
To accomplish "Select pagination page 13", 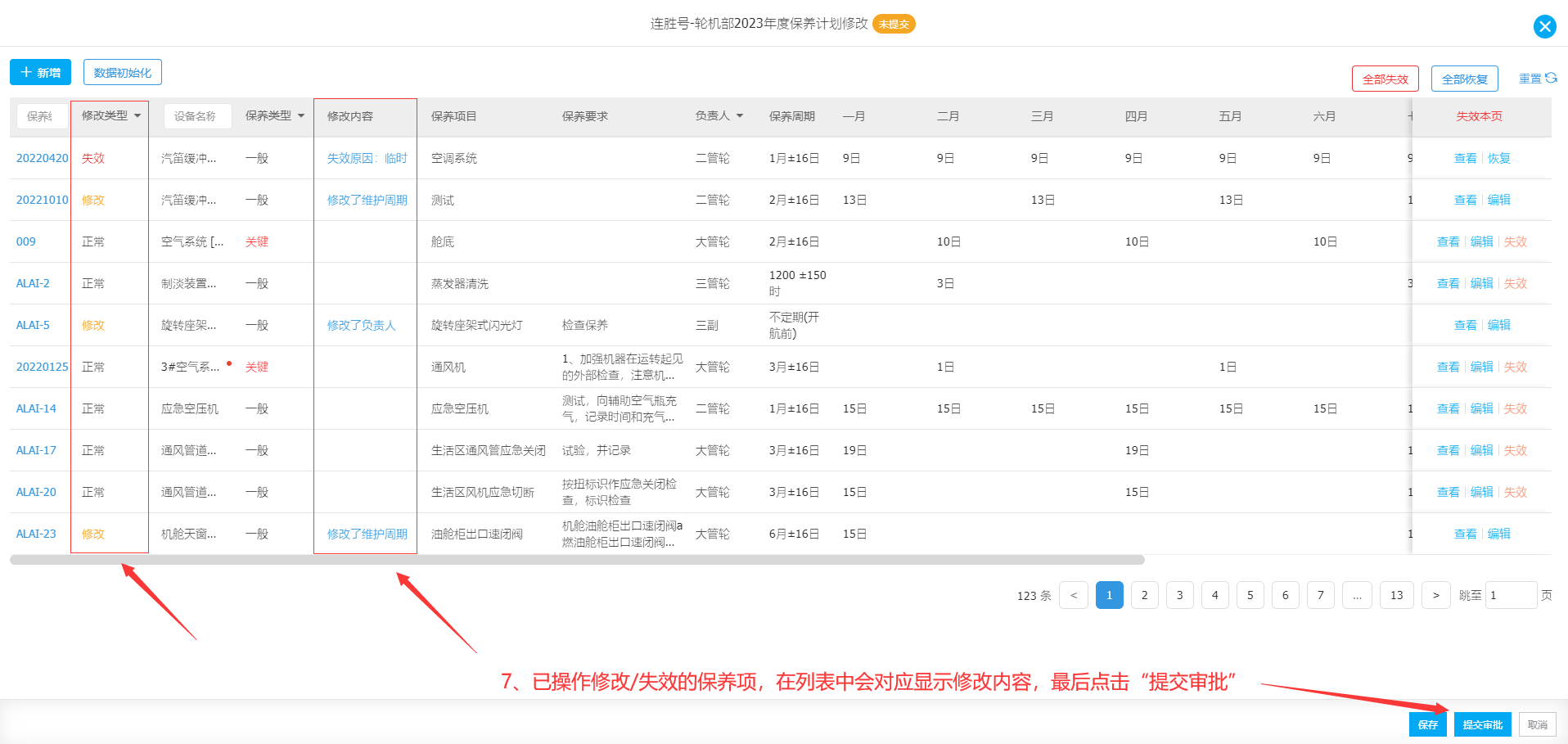I will coord(1396,595).
